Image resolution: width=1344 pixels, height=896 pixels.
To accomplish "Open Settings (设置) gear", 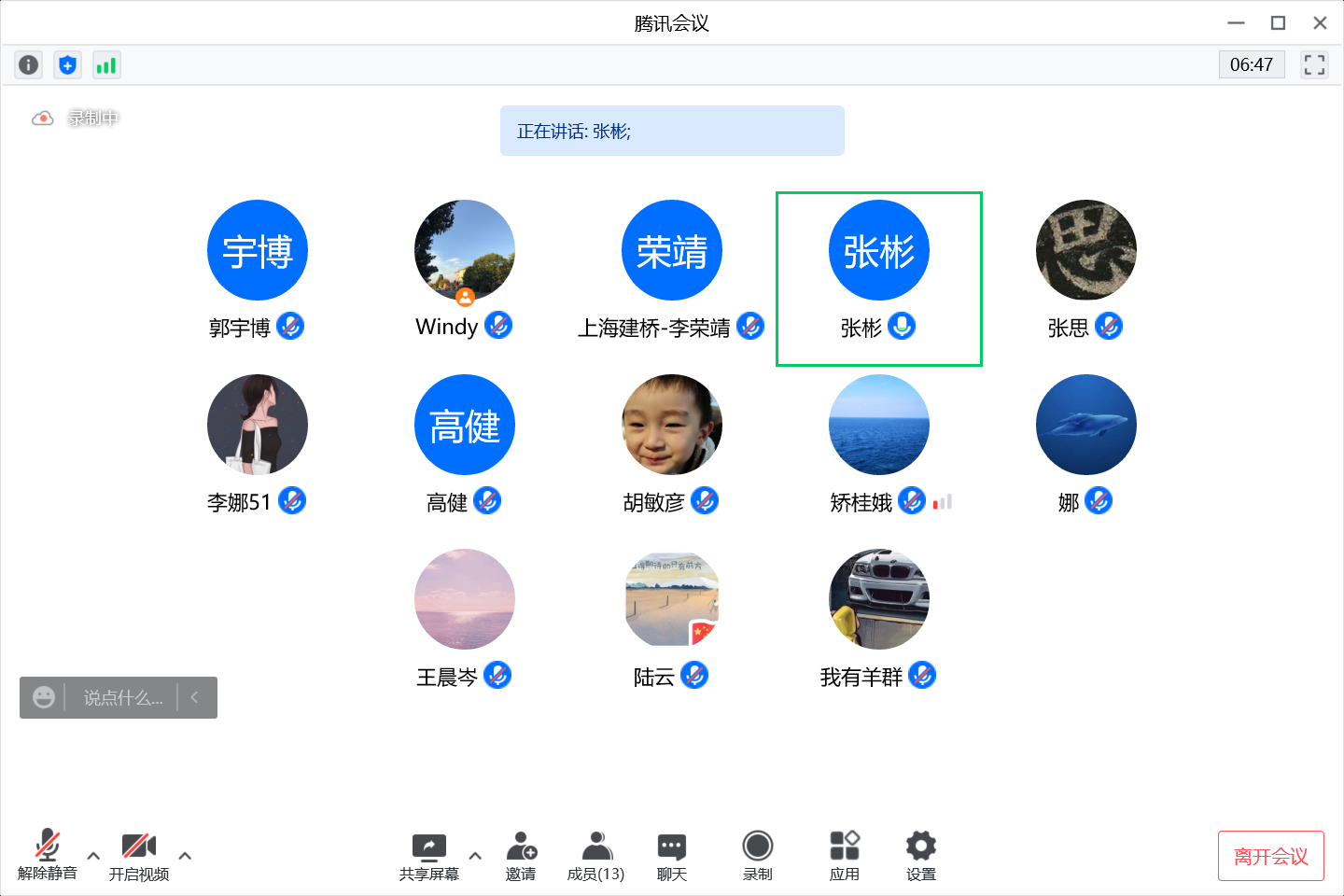I will 920,855.
